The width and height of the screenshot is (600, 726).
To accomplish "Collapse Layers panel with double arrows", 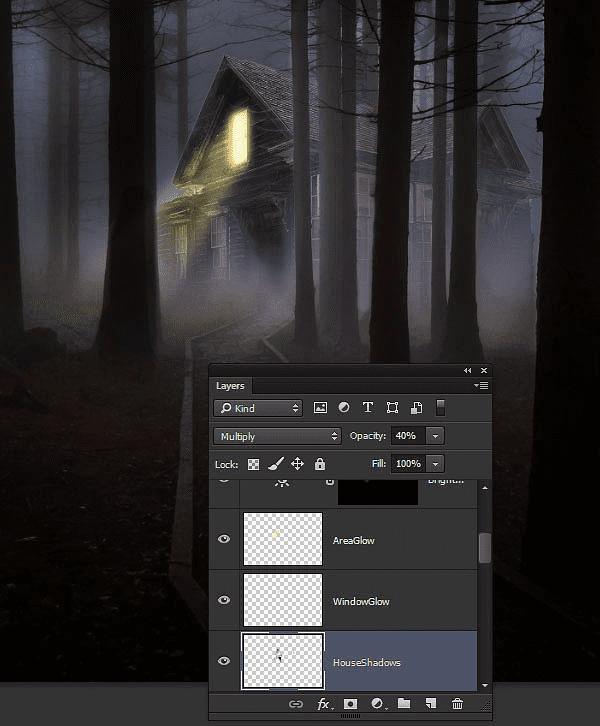I will pyautogui.click(x=468, y=370).
